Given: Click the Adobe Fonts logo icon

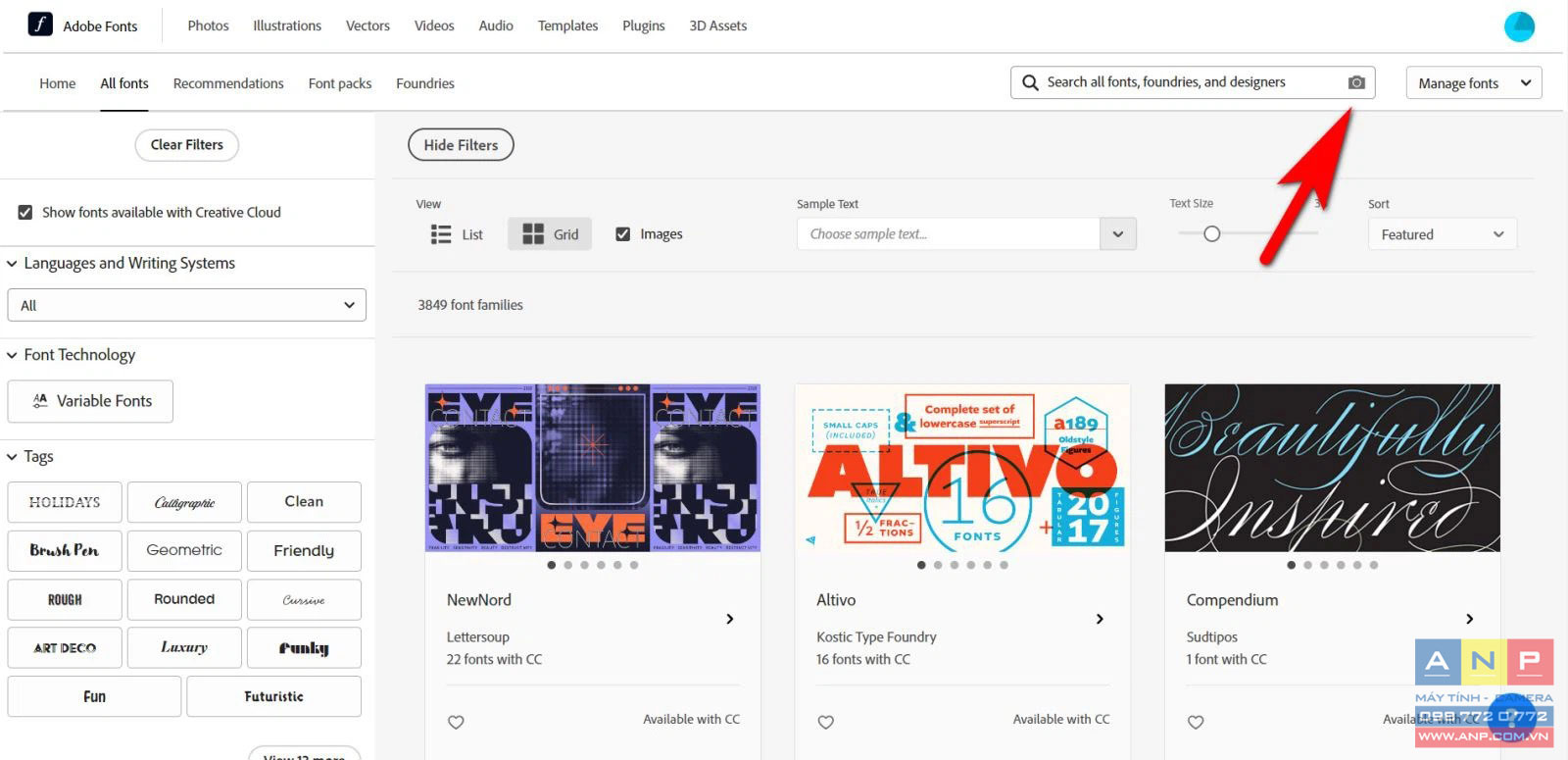Looking at the screenshot, I should click(x=40, y=25).
